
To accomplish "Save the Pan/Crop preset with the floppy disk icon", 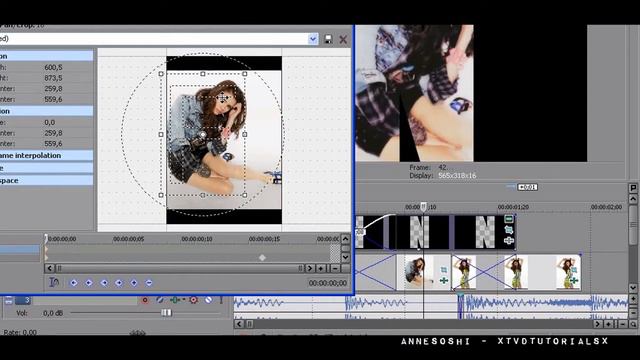I will (x=328, y=39).
